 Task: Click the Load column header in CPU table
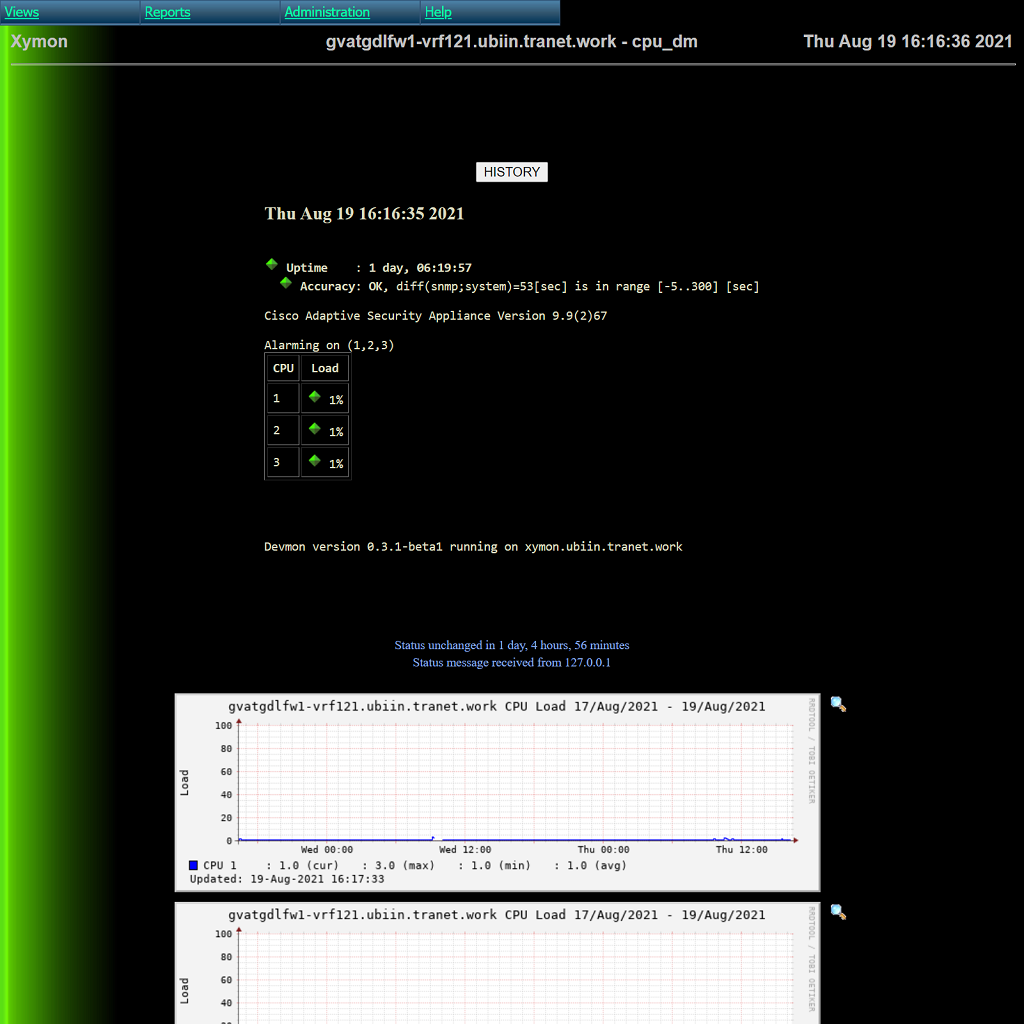(325, 368)
